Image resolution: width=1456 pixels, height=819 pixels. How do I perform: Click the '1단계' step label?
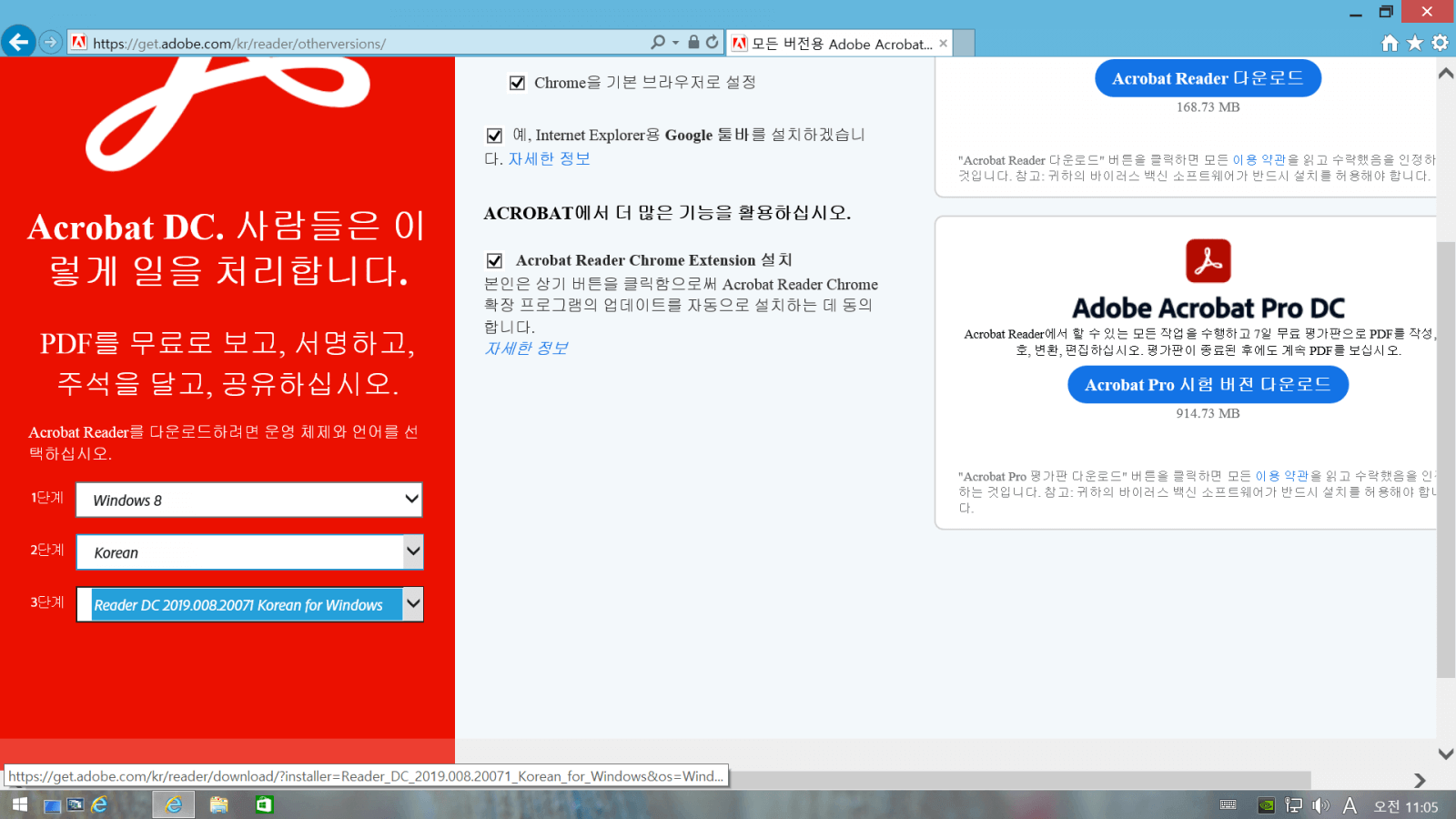(47, 497)
